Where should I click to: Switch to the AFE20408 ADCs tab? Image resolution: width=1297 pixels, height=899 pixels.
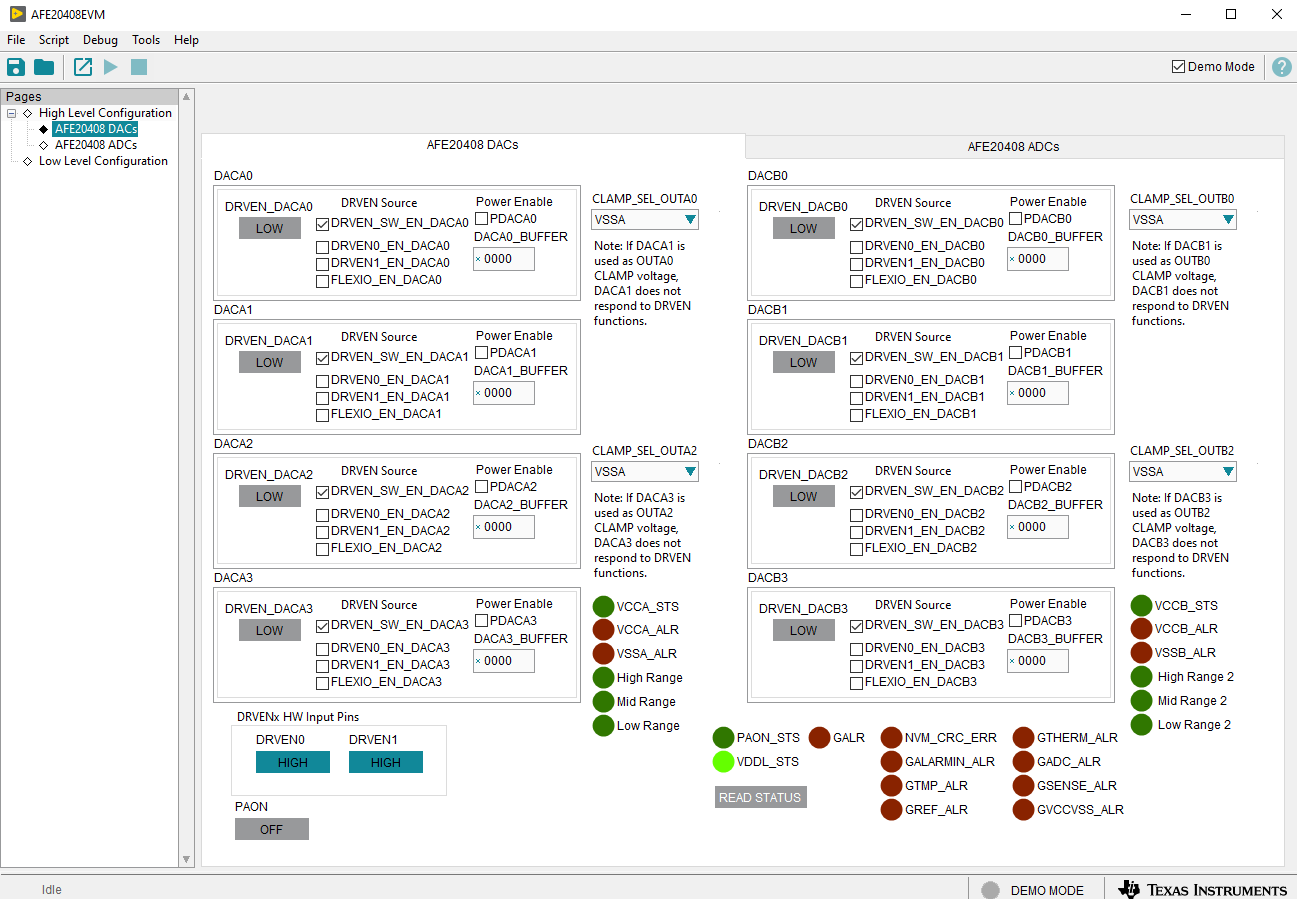pyautogui.click(x=1013, y=147)
